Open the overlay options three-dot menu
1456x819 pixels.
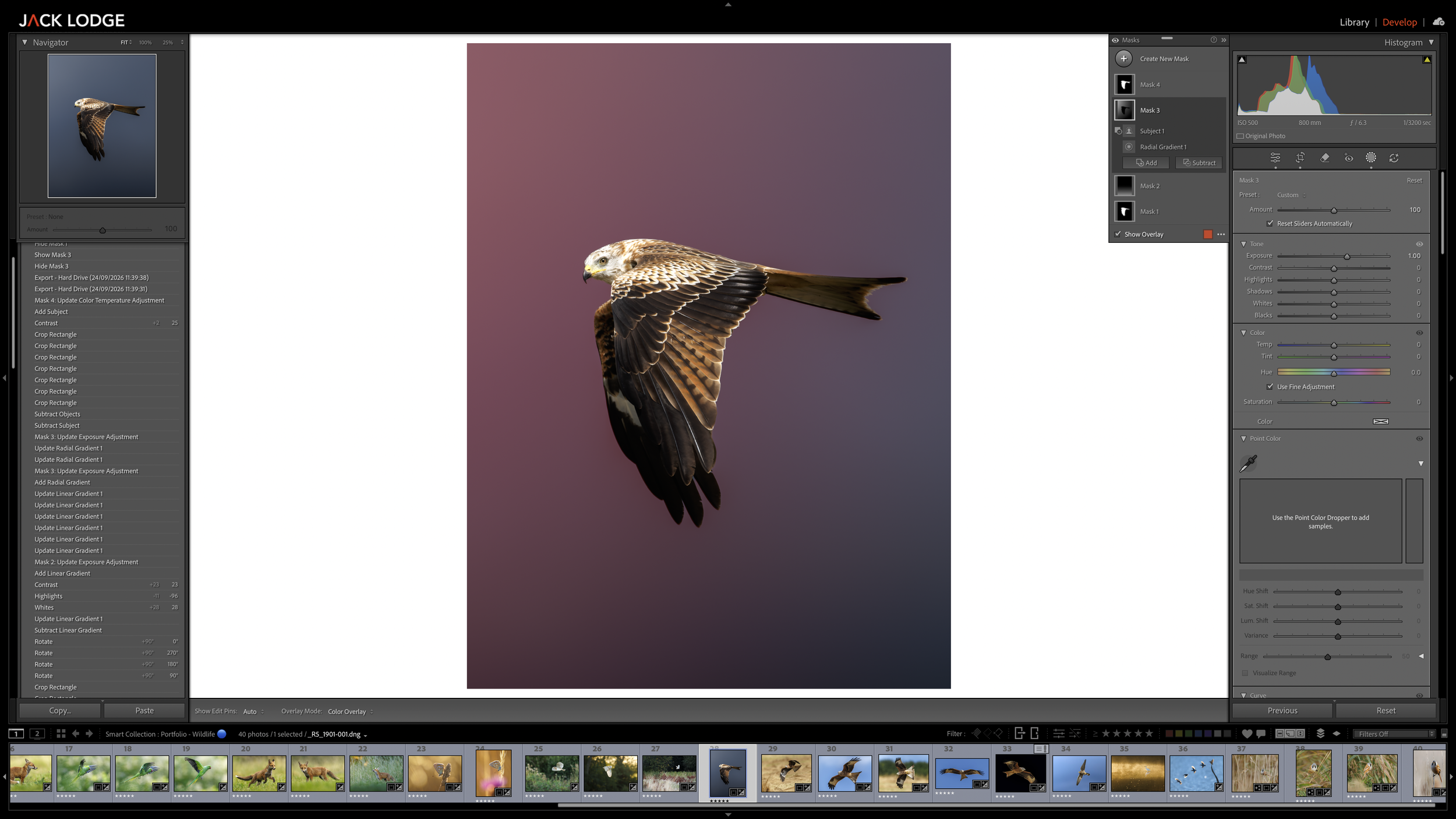pos(1221,234)
